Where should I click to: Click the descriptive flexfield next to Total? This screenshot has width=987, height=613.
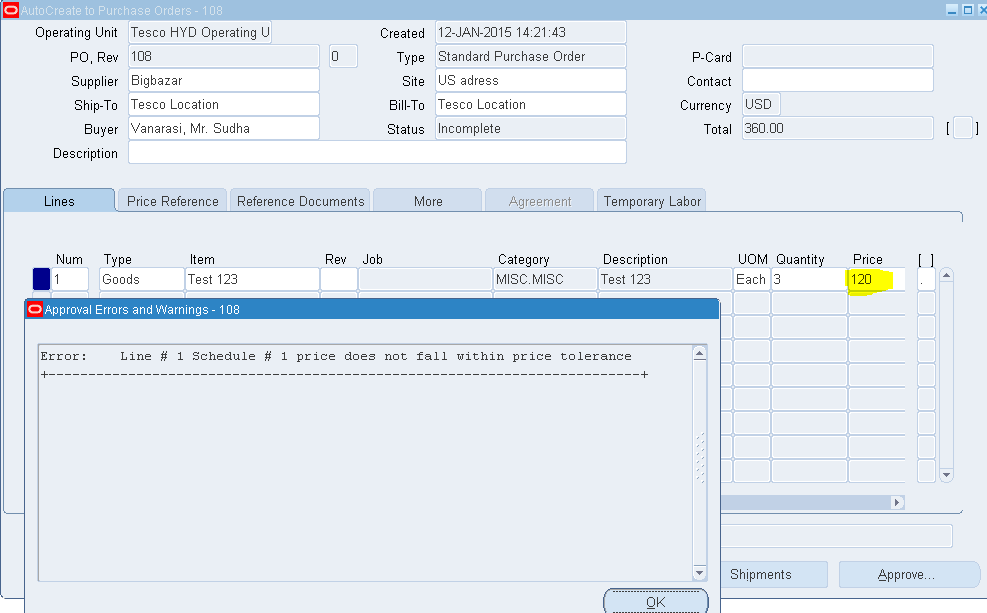click(962, 128)
